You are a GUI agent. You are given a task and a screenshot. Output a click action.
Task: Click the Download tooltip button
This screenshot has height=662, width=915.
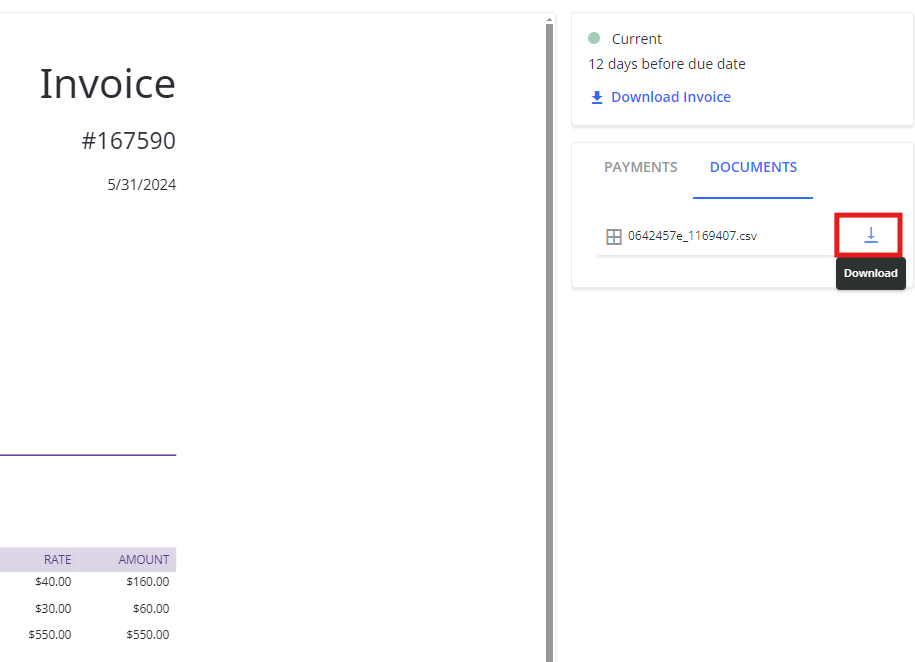tap(870, 272)
